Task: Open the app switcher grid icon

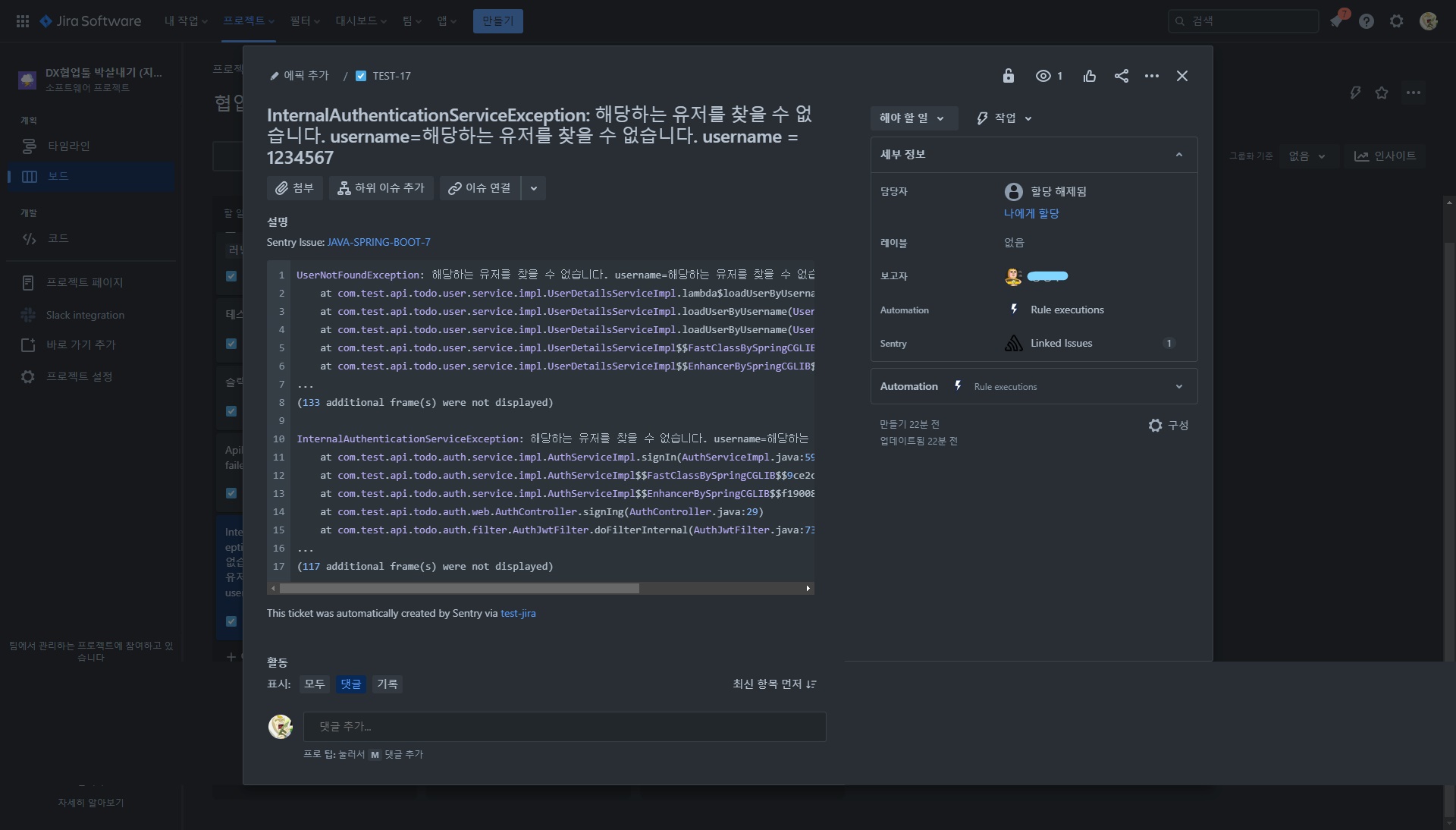Action: pyautogui.click(x=23, y=21)
